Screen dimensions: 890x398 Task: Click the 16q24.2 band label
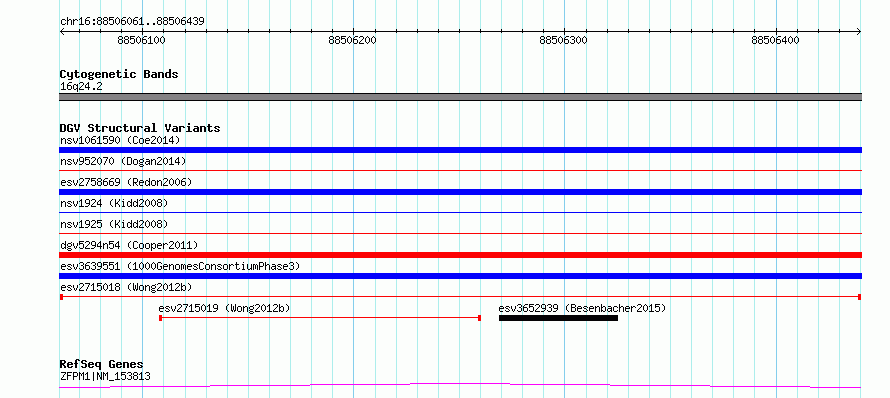(x=81, y=87)
